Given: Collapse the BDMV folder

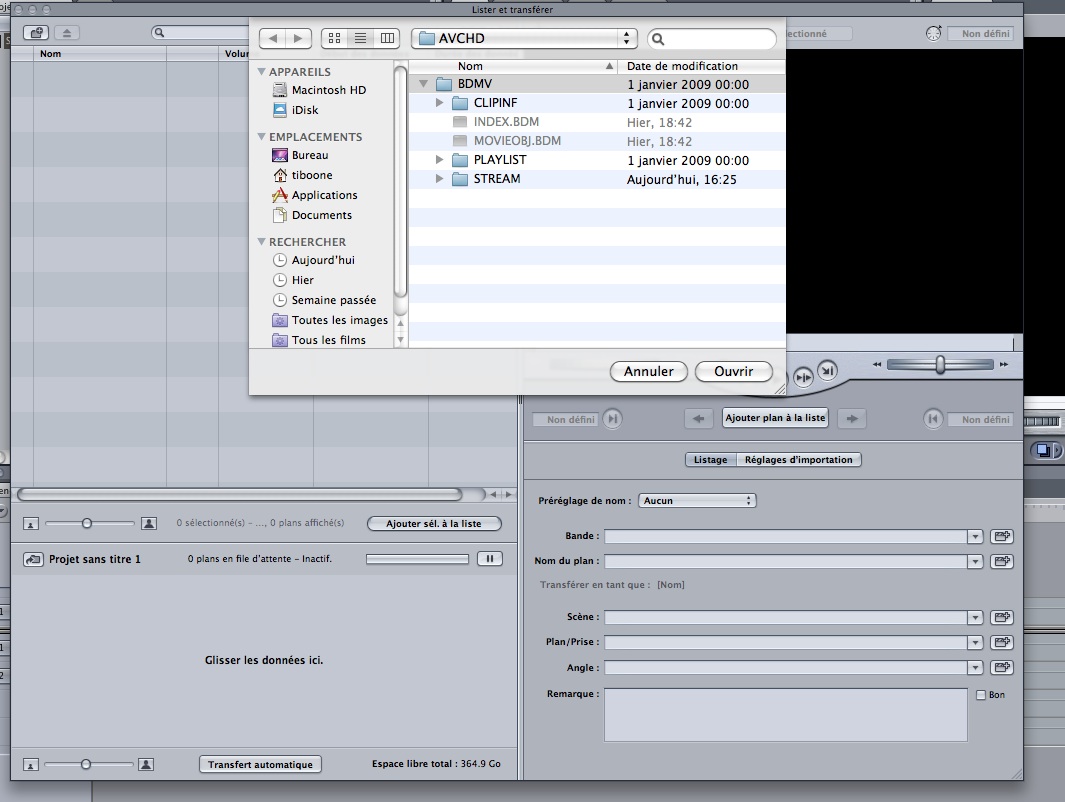Looking at the screenshot, I should pyautogui.click(x=423, y=84).
